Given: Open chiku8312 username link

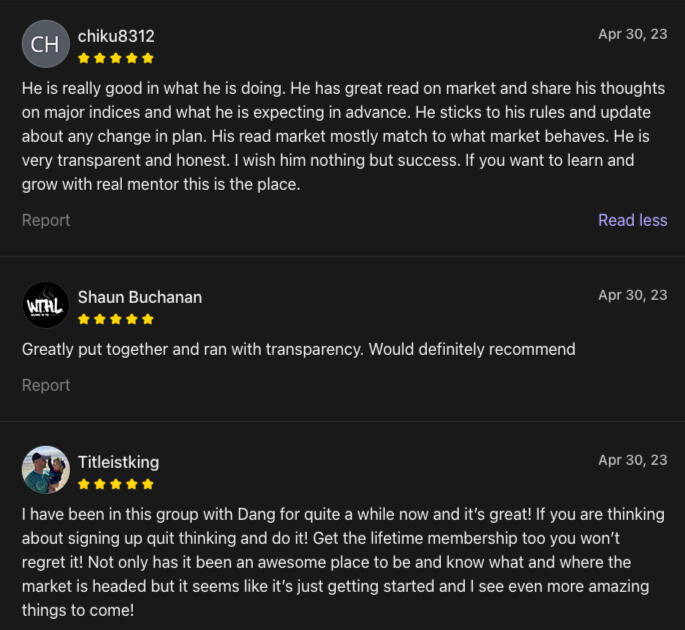Looking at the screenshot, I should pyautogui.click(x=116, y=36).
